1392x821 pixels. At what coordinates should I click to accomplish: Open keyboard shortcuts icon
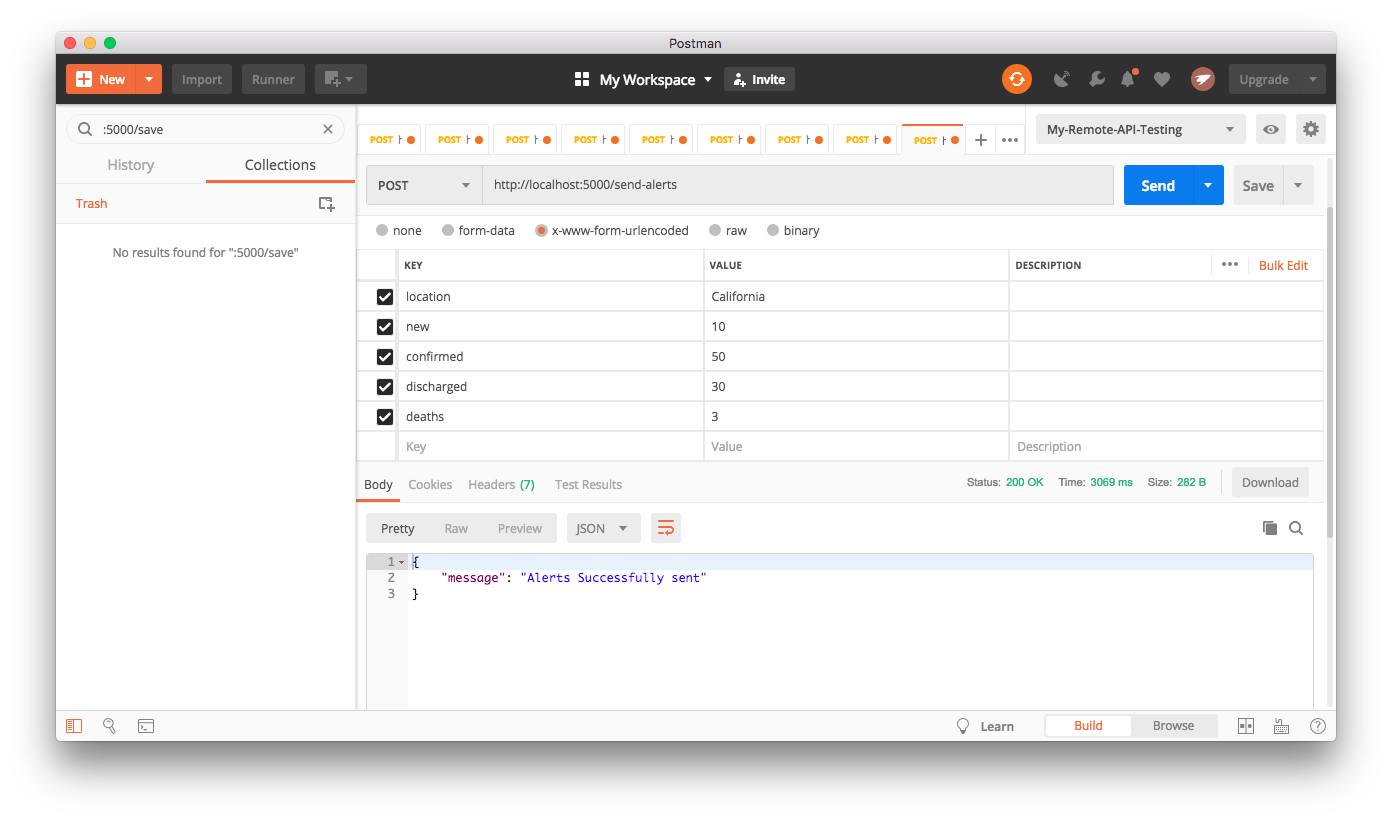click(1281, 726)
